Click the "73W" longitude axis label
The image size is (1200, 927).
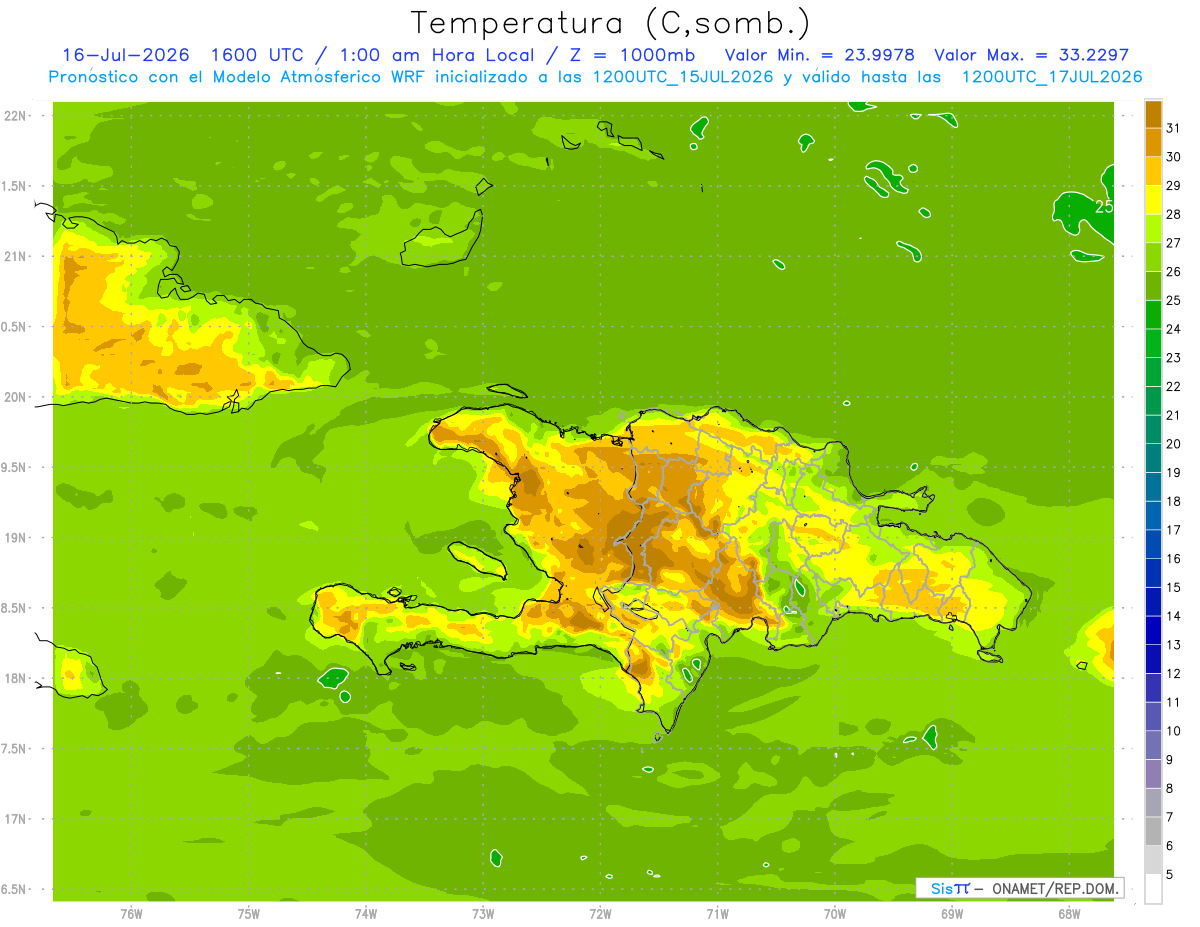click(x=483, y=914)
